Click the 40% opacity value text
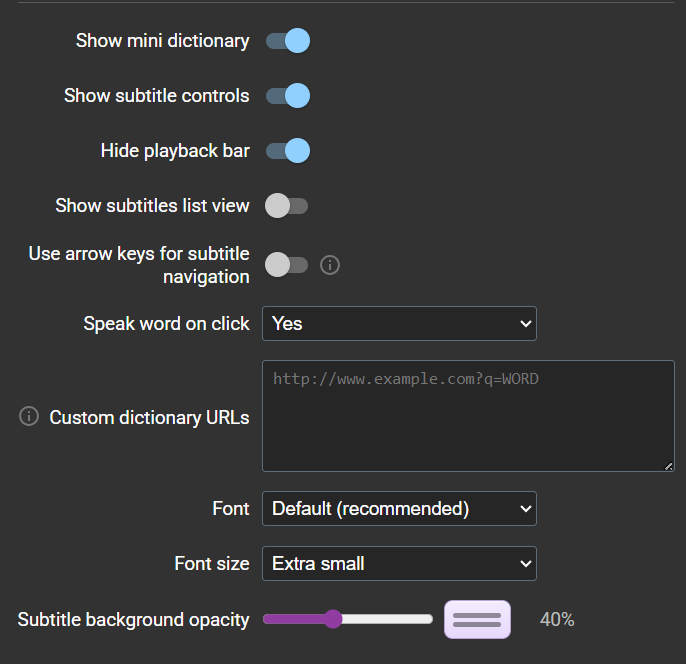686x664 pixels. (x=557, y=620)
